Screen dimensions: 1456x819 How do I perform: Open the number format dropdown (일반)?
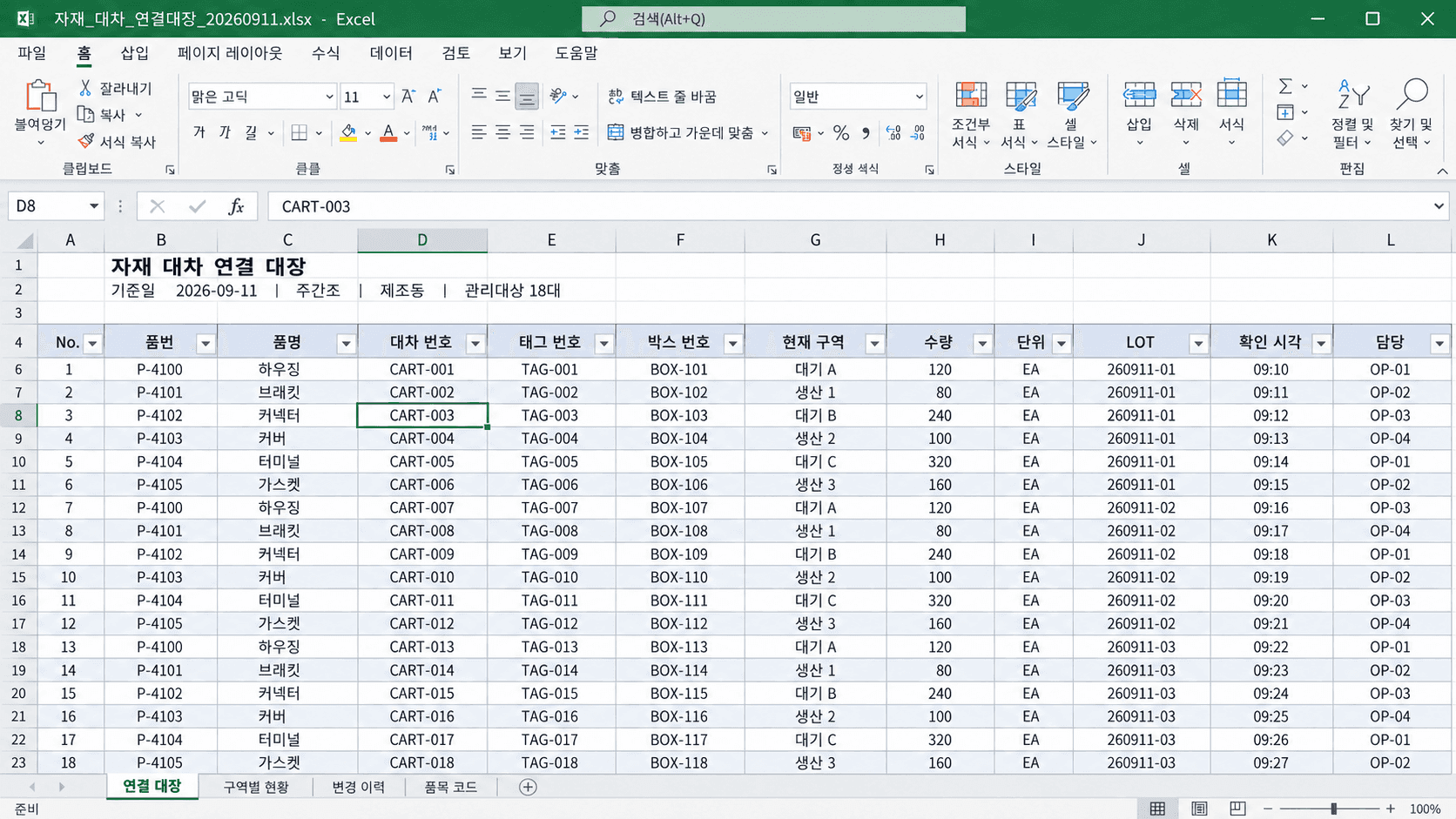[x=919, y=97]
